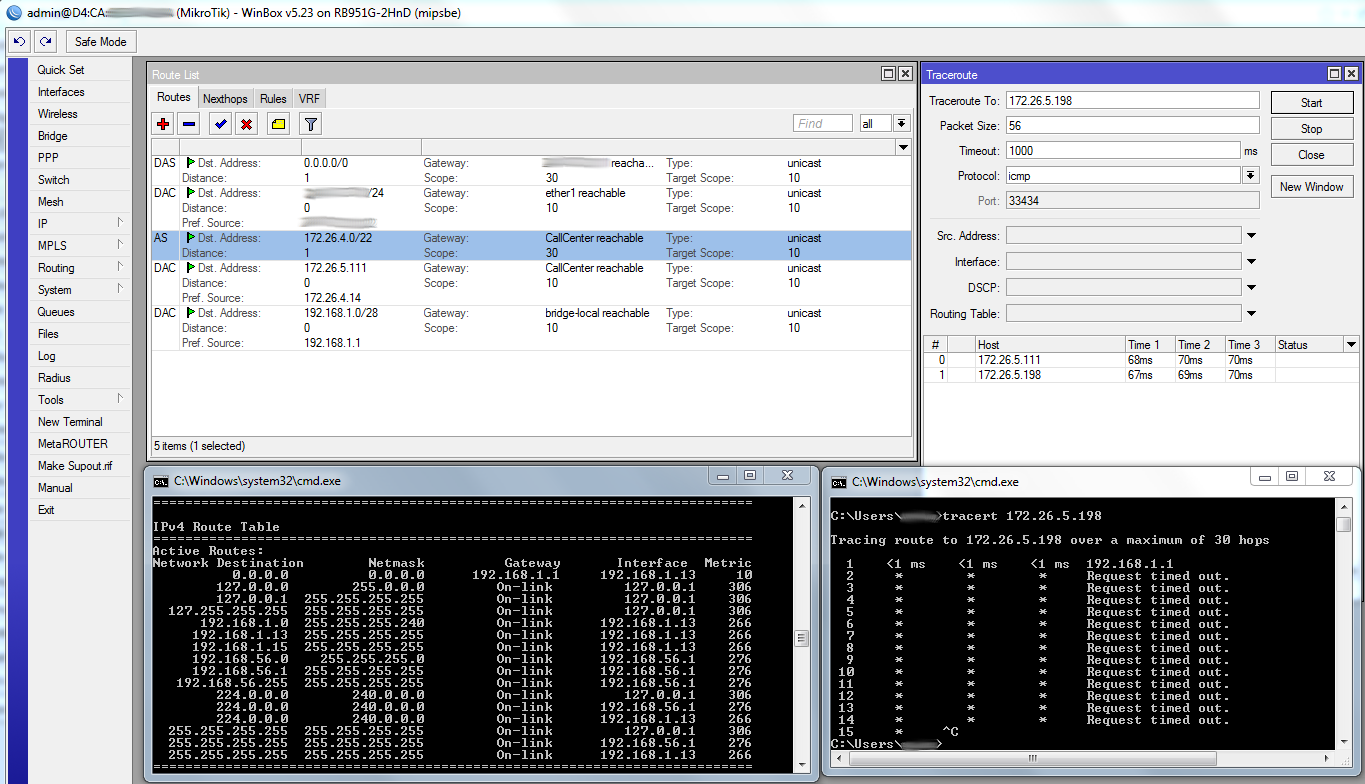Switch to the VRF tab
This screenshot has height=784, width=1365.
(309, 98)
